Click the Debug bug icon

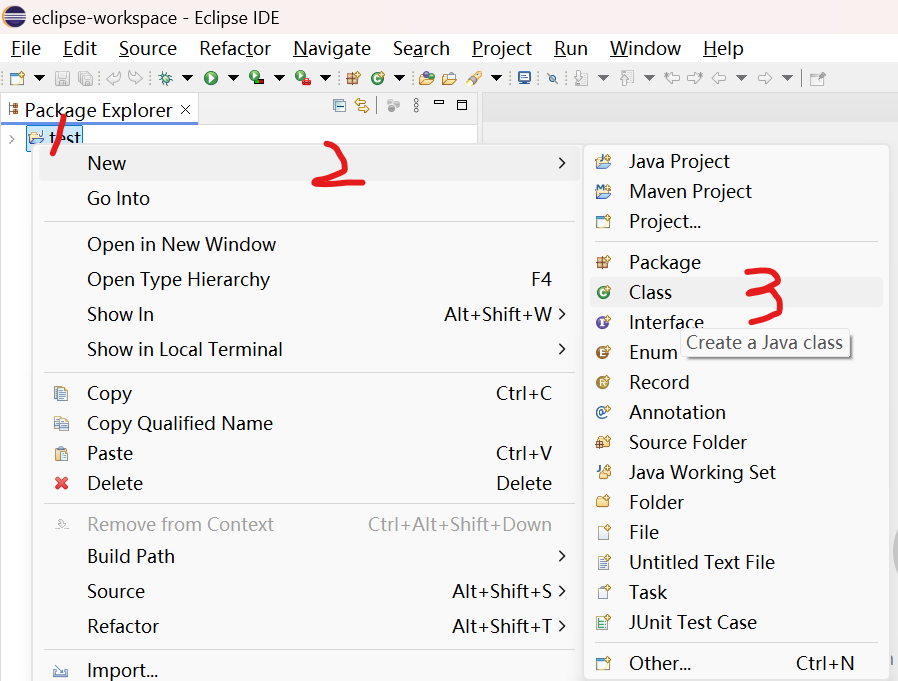click(x=166, y=78)
